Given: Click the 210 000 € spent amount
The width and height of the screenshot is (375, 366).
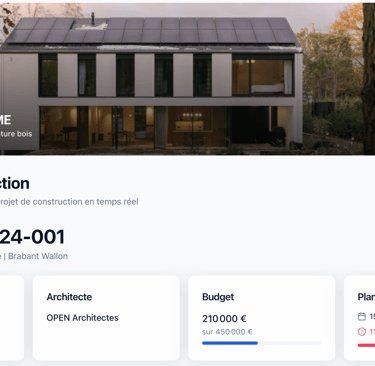Looking at the screenshot, I should [224, 319].
